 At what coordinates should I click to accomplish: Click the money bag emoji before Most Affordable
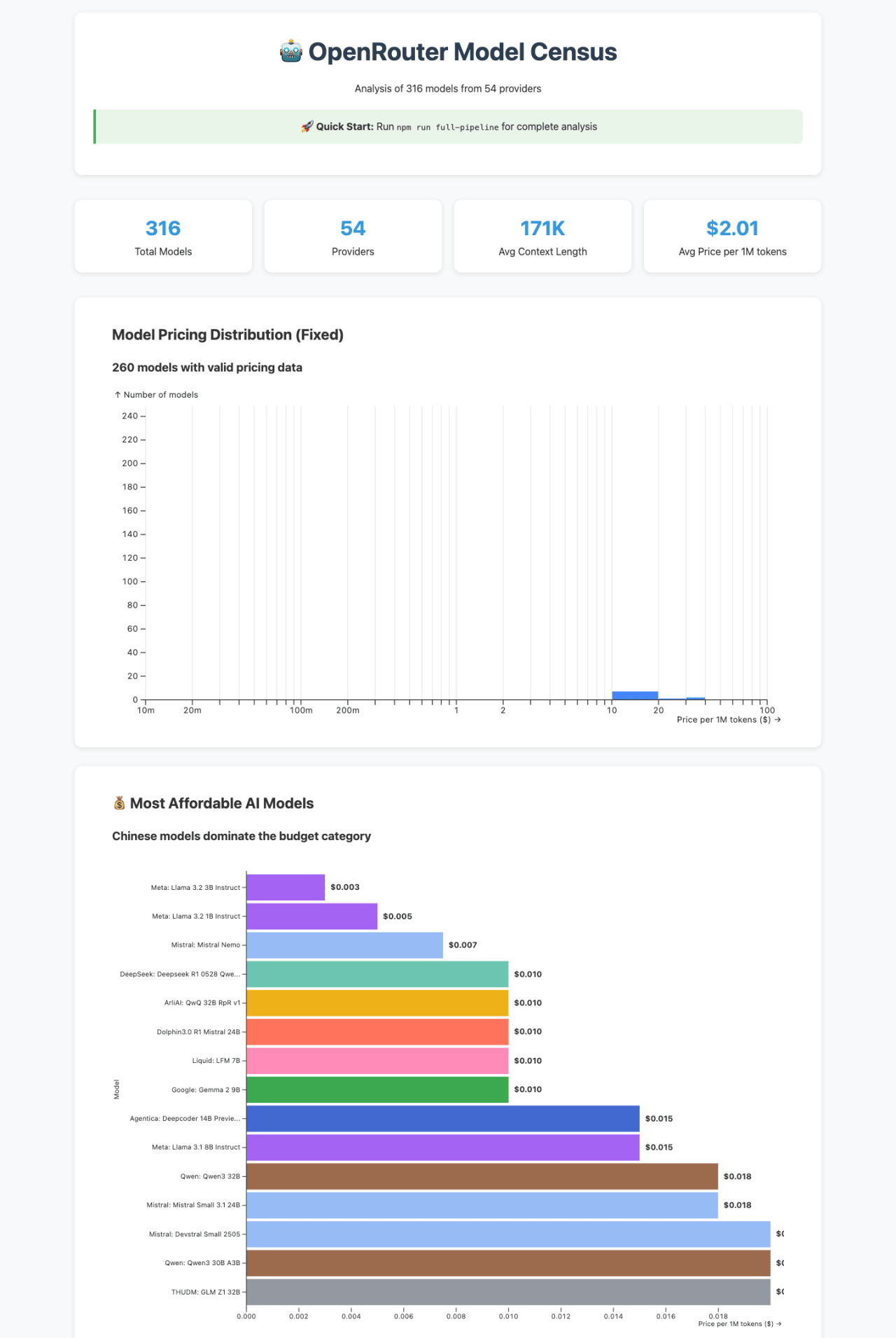click(120, 803)
